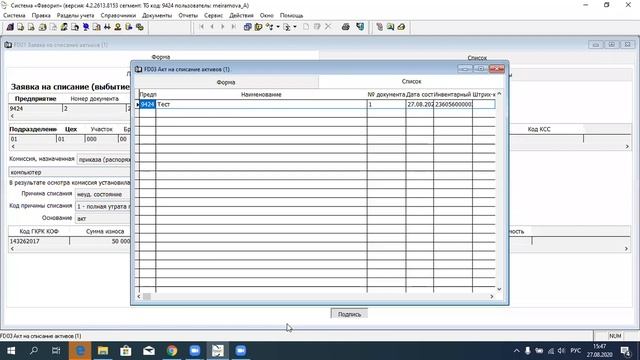The height and width of the screenshot is (360, 640).
Task: Open taskbar search magnifier
Action: point(34,351)
